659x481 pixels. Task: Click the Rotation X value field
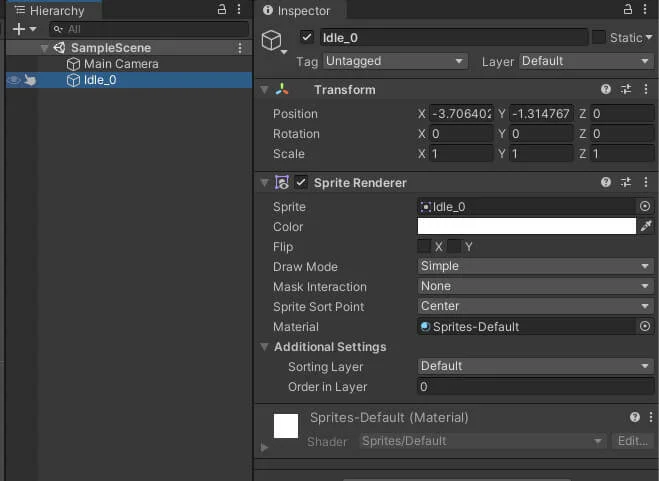click(461, 134)
